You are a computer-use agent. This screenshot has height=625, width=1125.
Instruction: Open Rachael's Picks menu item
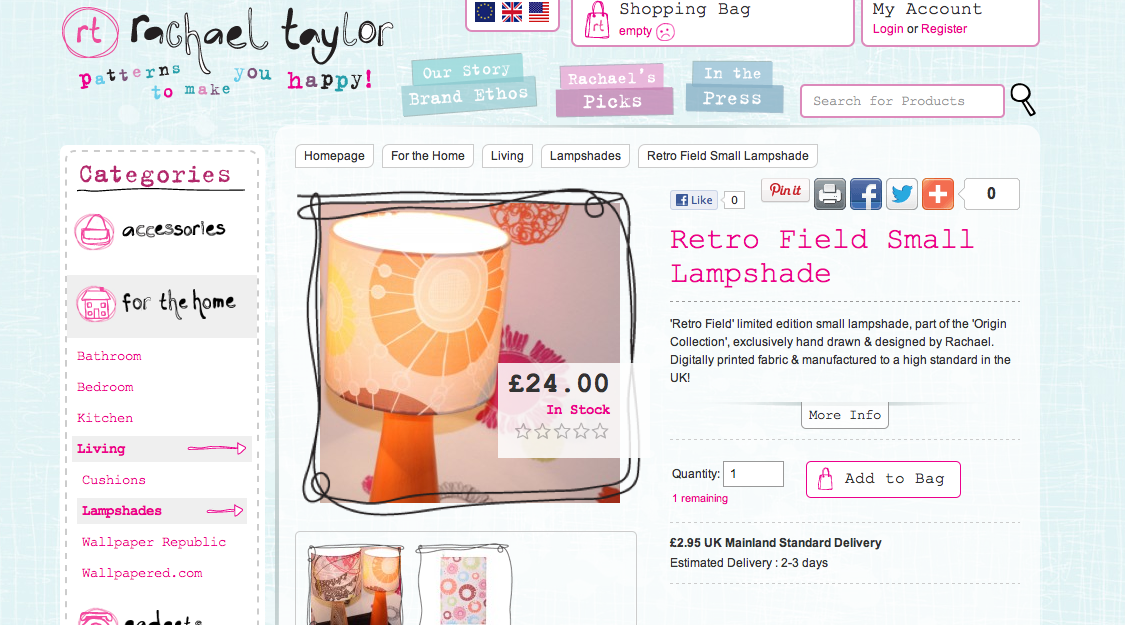(x=613, y=90)
